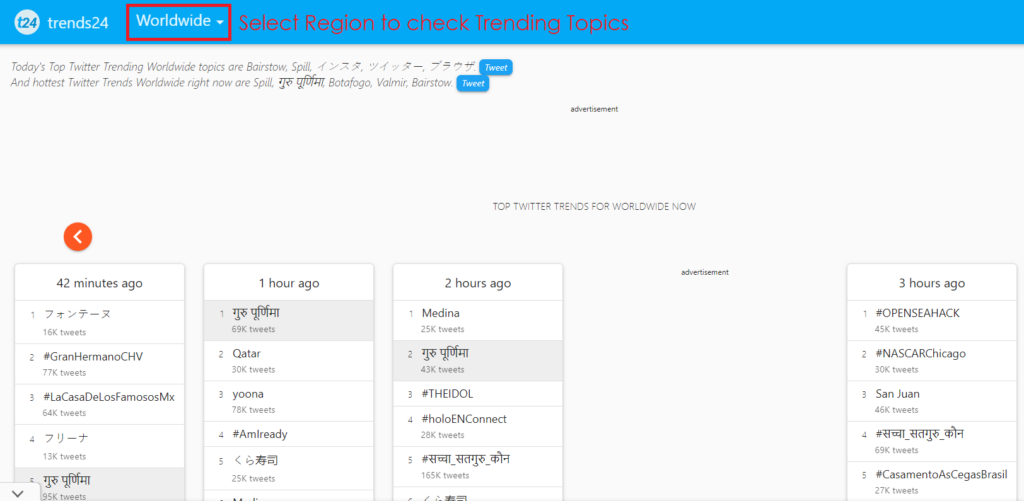Open #OPENSEAHACK trend
The width and height of the screenshot is (1024, 501).
point(918,314)
